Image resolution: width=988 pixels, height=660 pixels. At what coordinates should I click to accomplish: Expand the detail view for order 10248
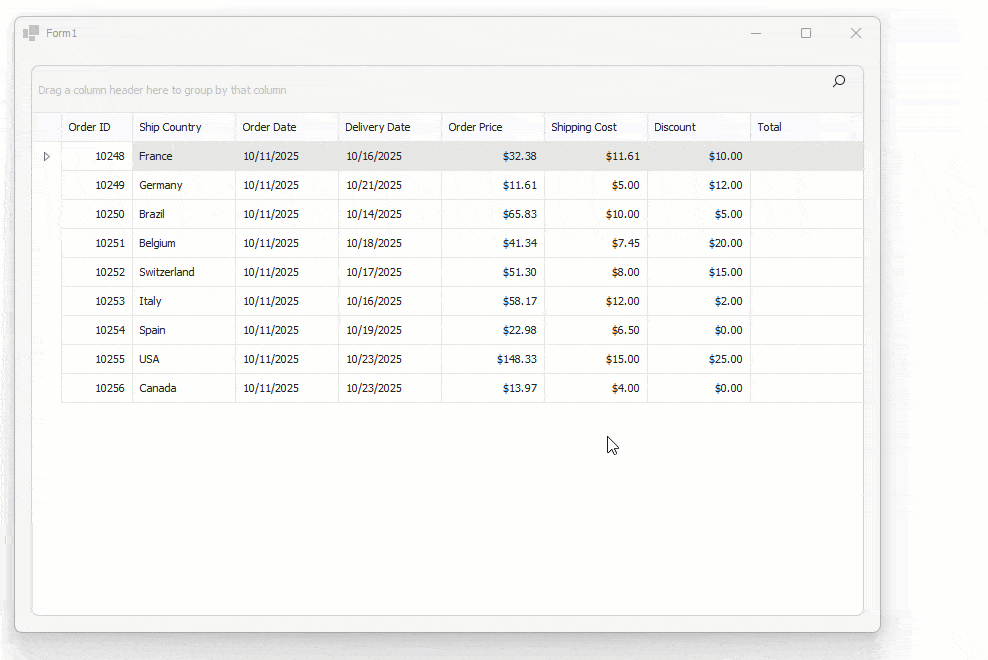point(46,156)
